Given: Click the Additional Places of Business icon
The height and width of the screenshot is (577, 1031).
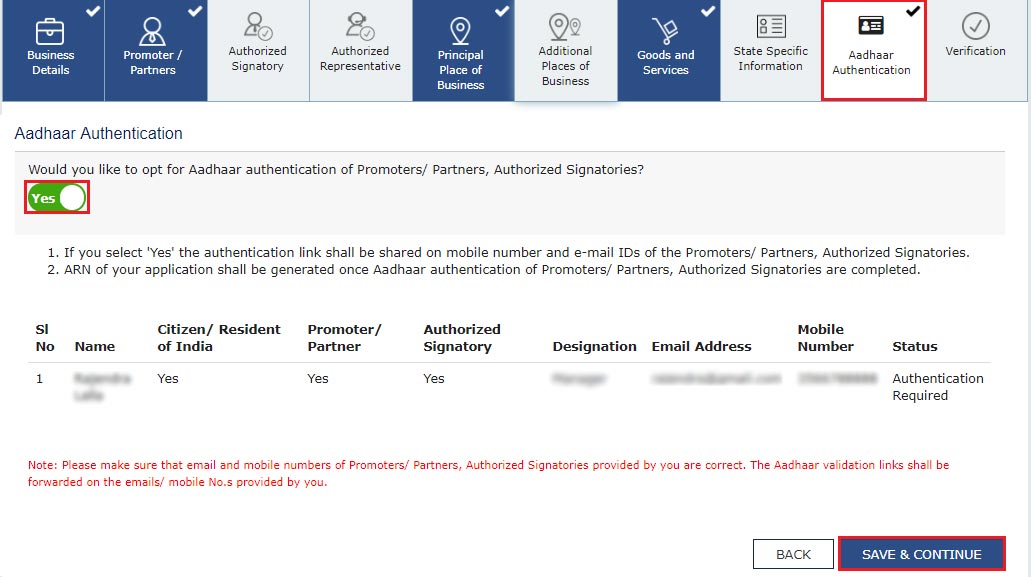Looking at the screenshot, I should 565,27.
